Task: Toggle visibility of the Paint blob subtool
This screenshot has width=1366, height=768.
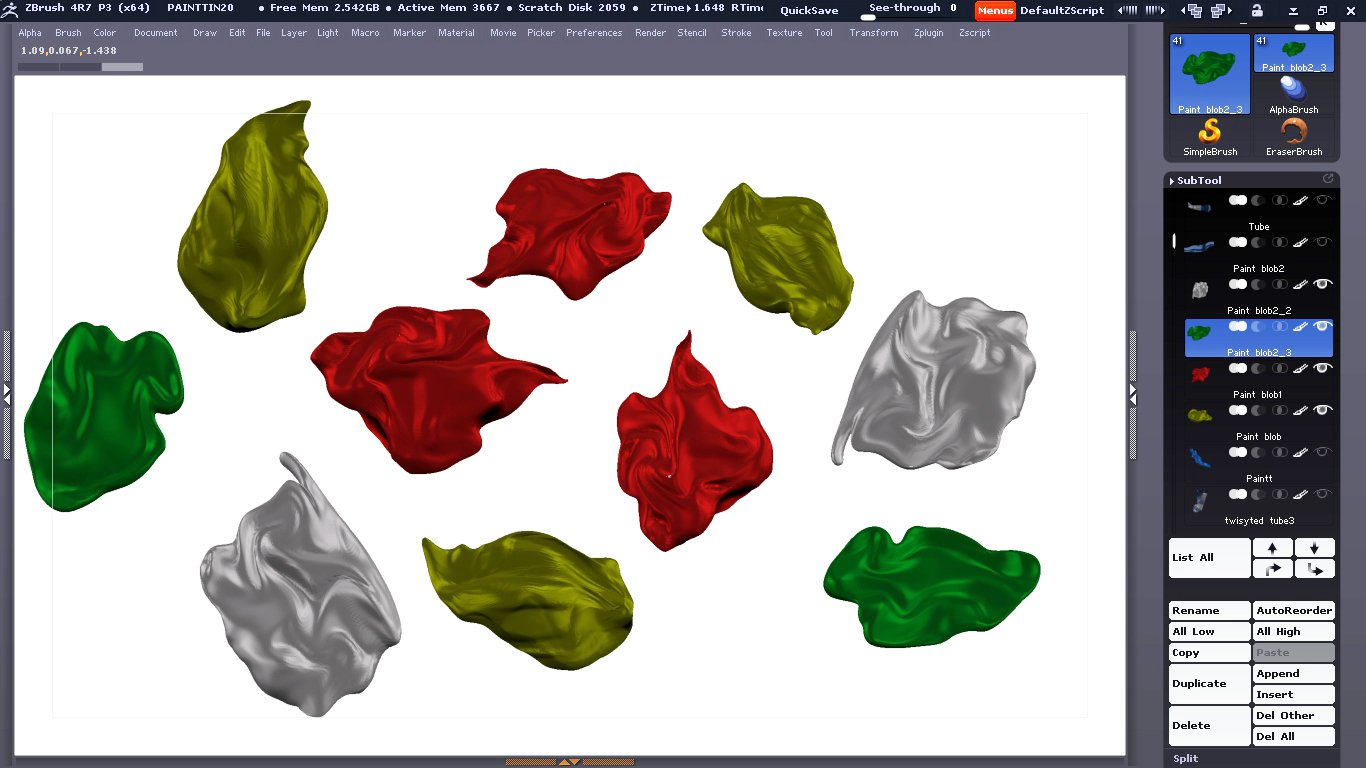Action: pos(1323,411)
